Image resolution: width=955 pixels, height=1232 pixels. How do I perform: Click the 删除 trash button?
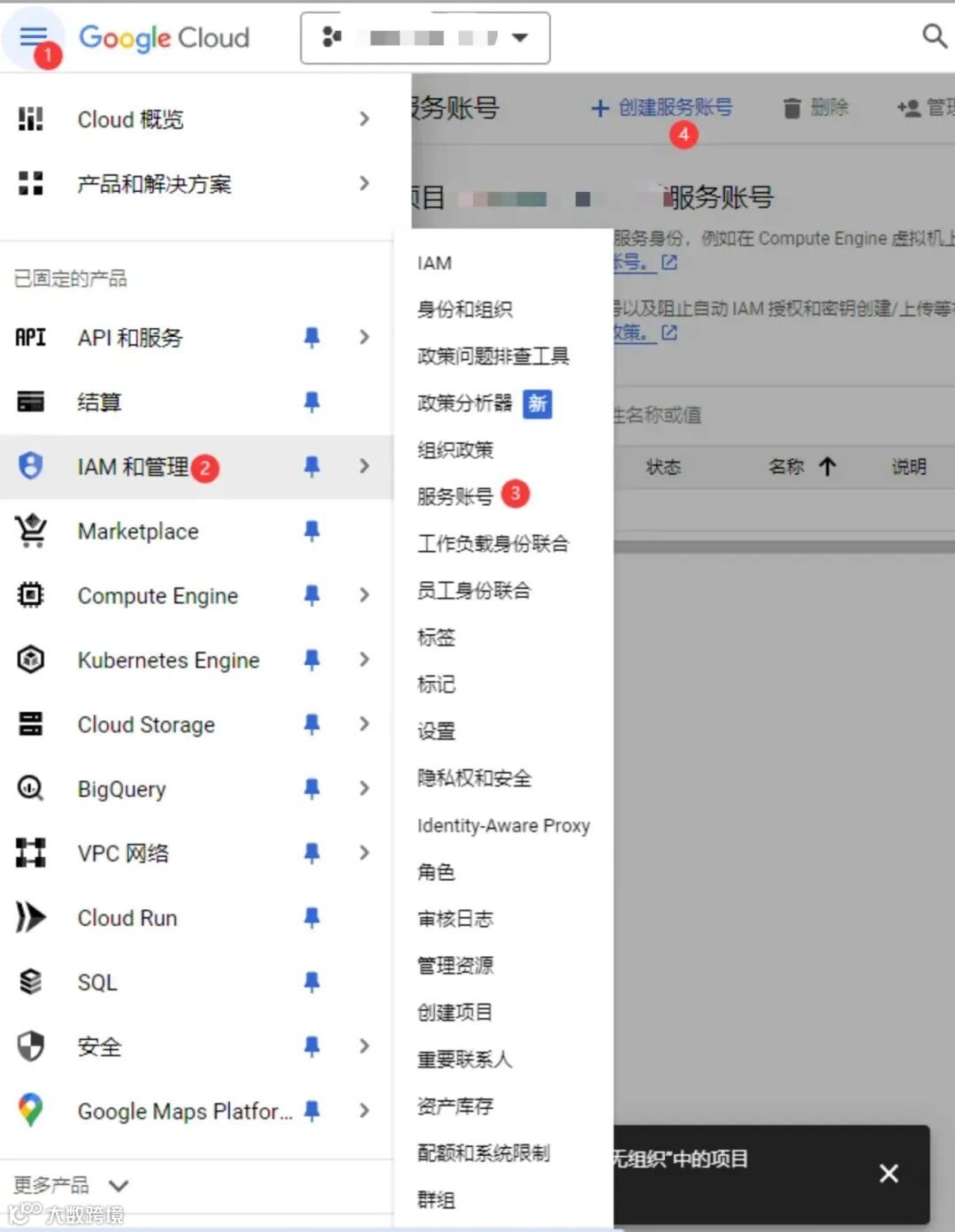tap(815, 108)
